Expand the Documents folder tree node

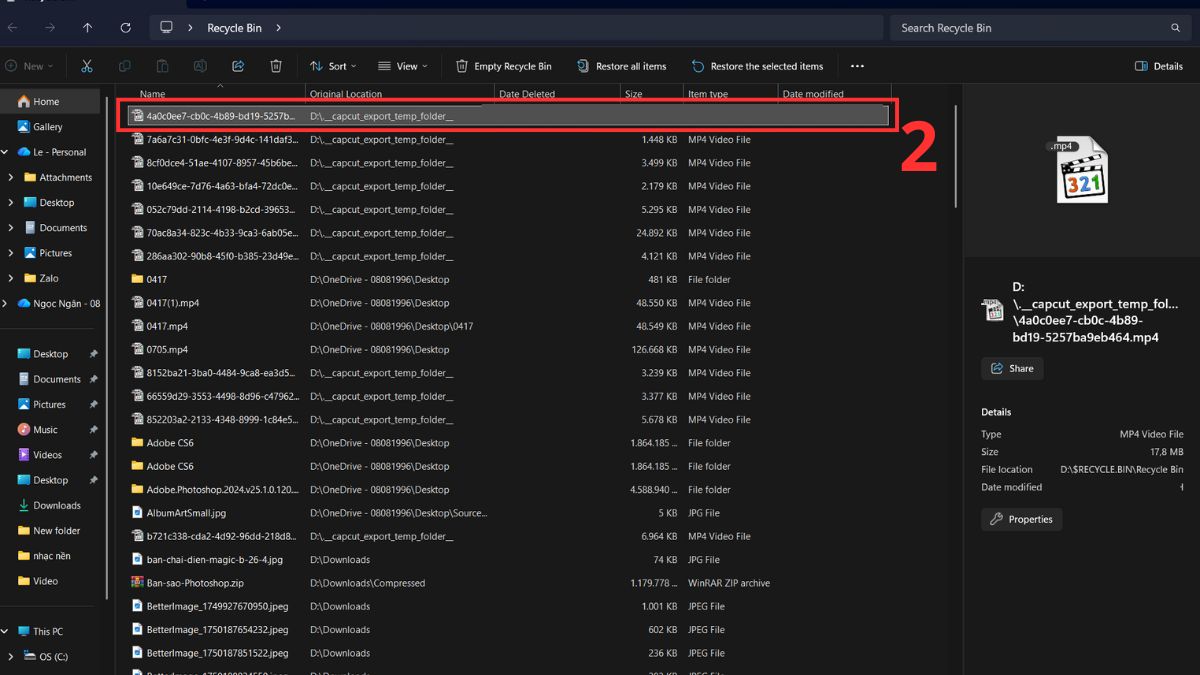(10, 228)
